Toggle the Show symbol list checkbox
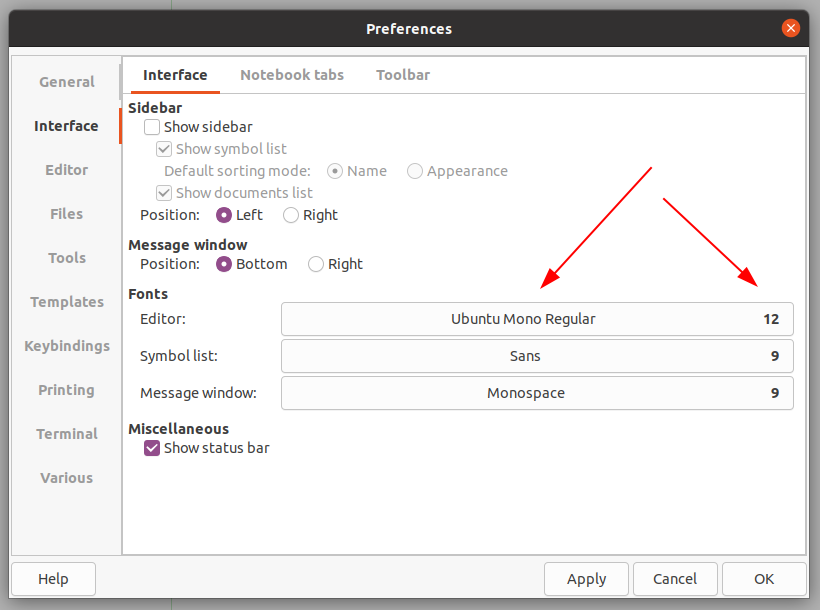Image resolution: width=820 pixels, height=610 pixels. tap(164, 149)
